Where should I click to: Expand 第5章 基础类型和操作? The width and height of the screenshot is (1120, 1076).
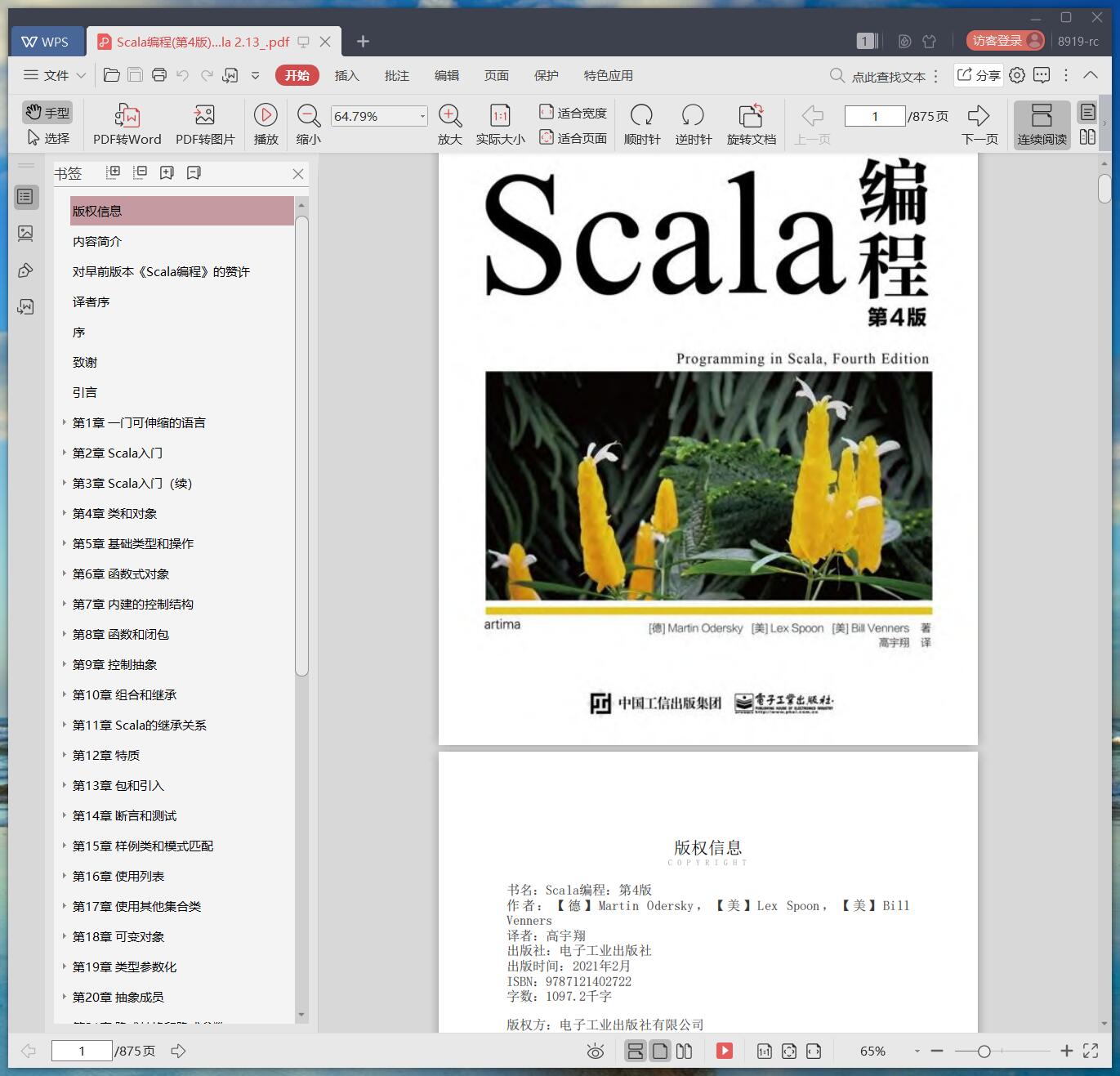[65, 543]
